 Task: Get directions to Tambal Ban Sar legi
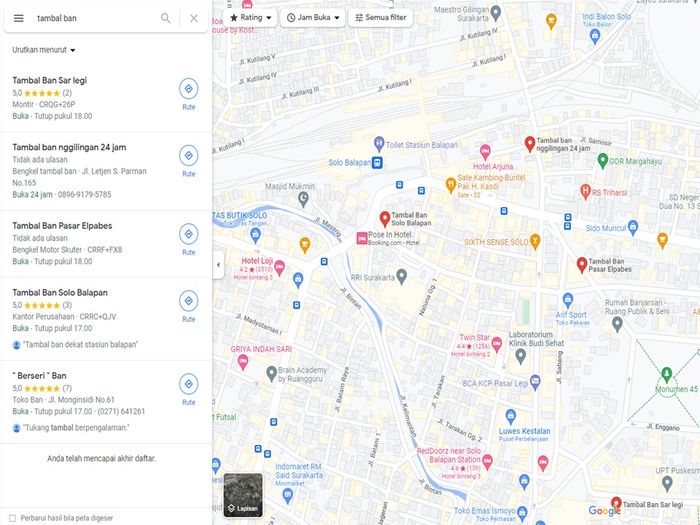pyautogui.click(x=188, y=89)
